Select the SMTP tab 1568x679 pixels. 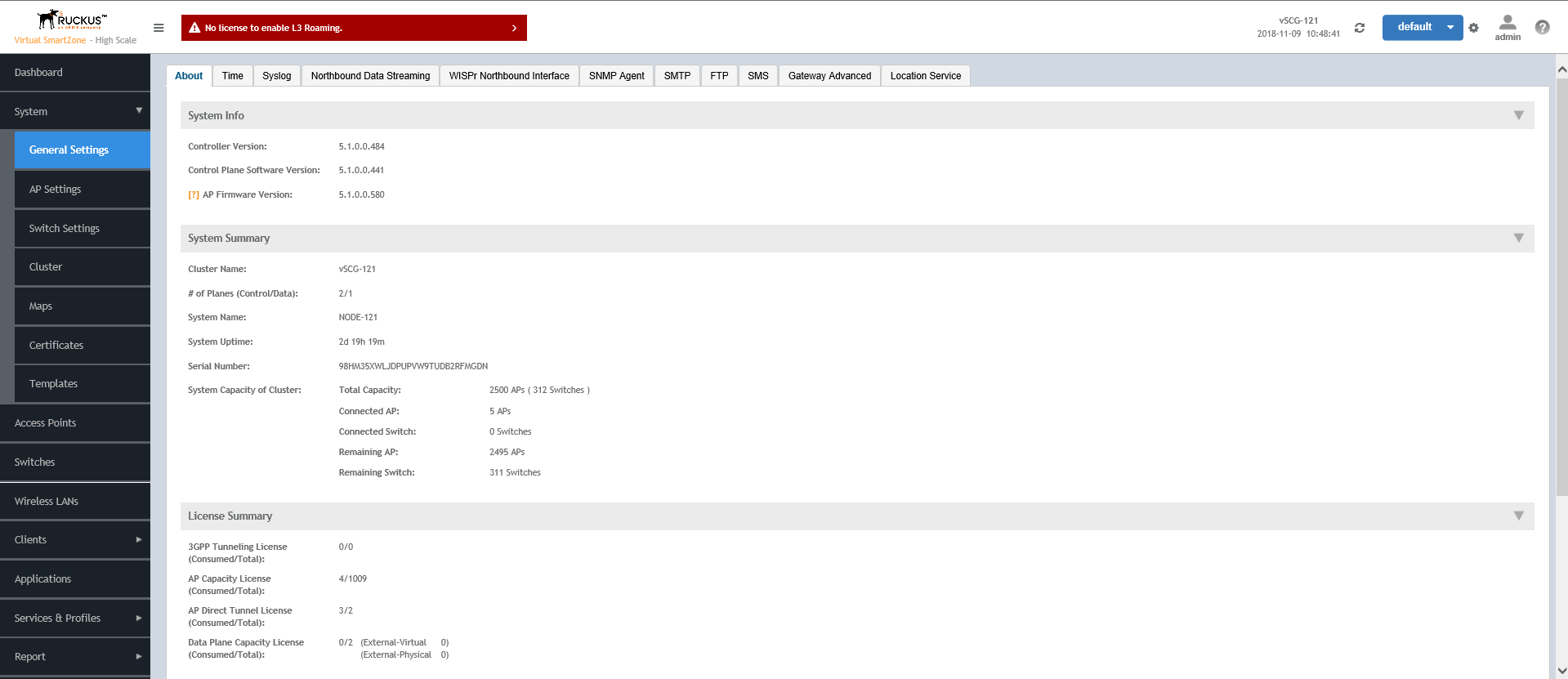pyautogui.click(x=677, y=76)
